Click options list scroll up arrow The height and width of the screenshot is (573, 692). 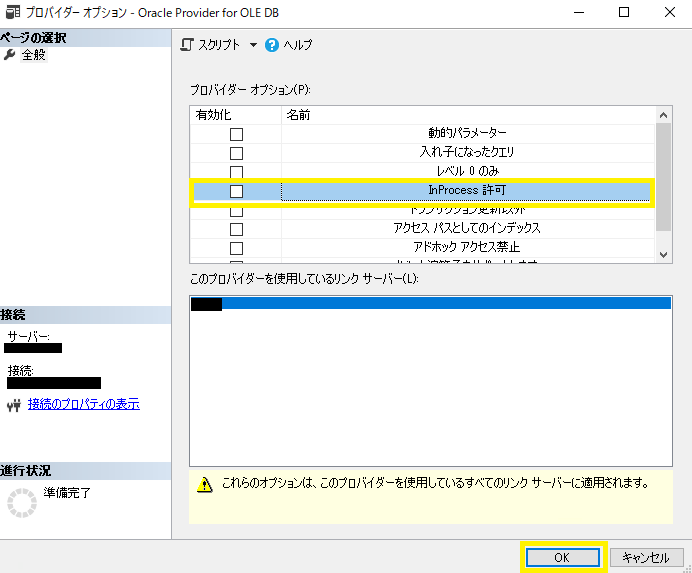[663, 115]
